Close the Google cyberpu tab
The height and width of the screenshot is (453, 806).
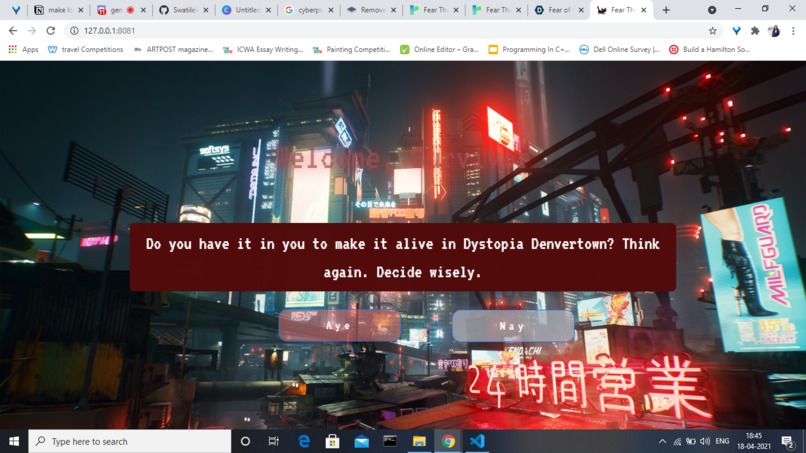[x=331, y=10]
